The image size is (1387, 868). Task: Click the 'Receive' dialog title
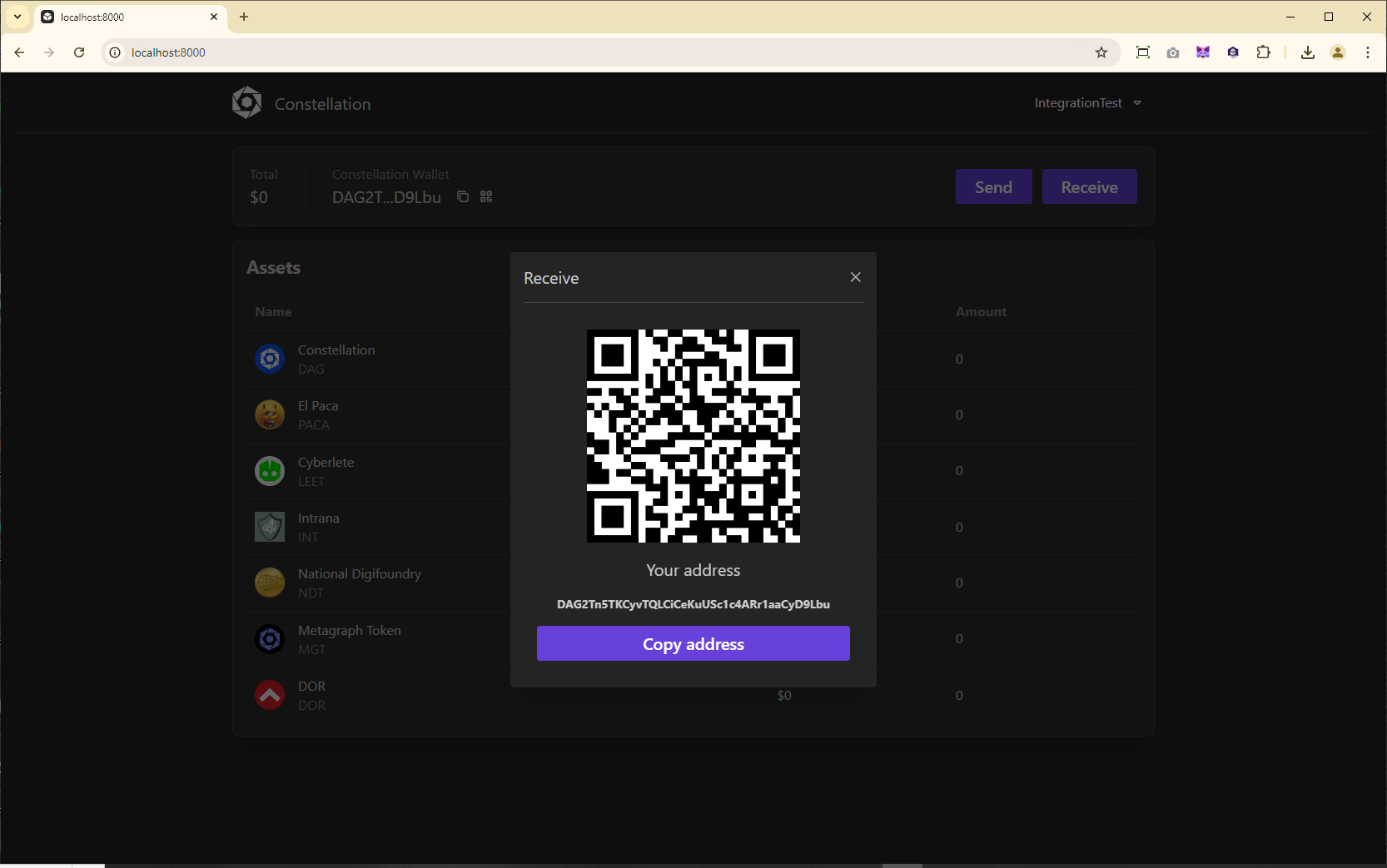pyautogui.click(x=551, y=278)
